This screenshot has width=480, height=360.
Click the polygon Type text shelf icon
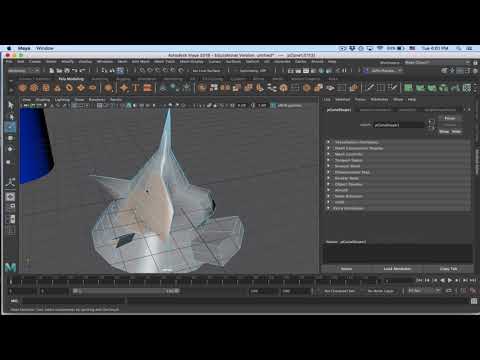click(x=136, y=88)
